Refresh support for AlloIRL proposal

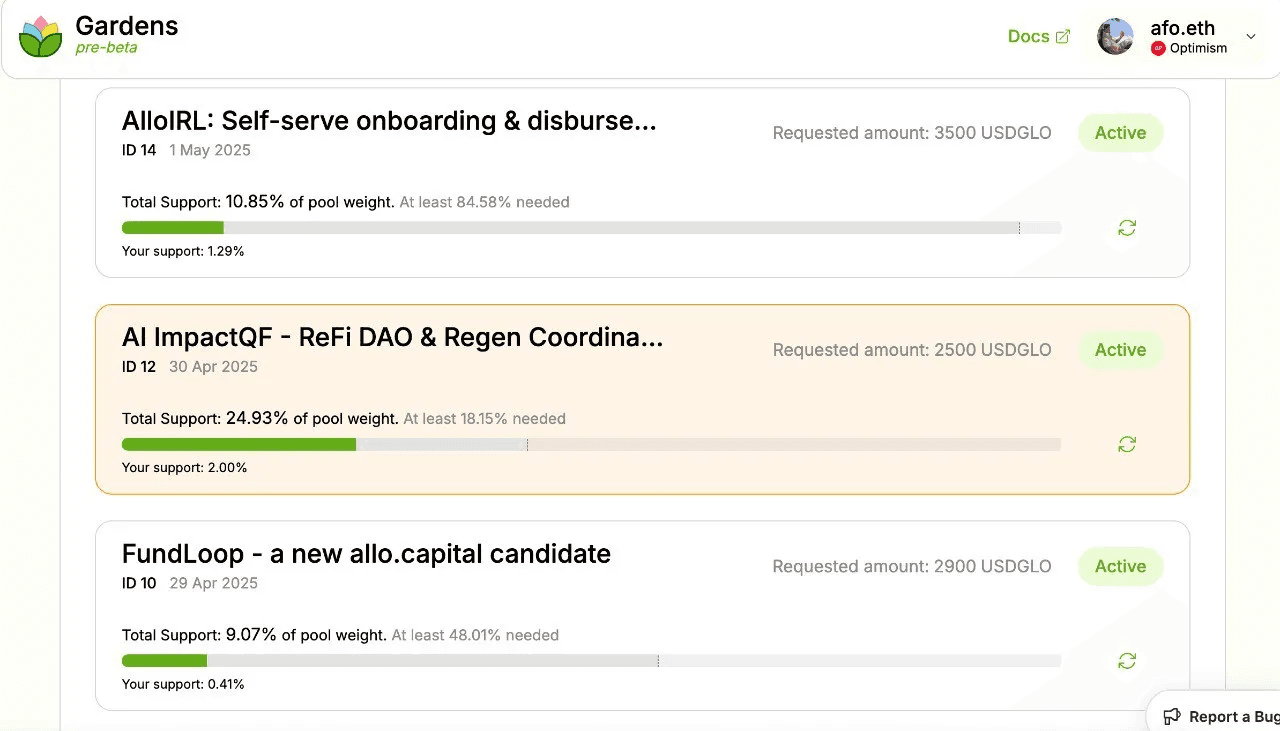click(x=1127, y=228)
